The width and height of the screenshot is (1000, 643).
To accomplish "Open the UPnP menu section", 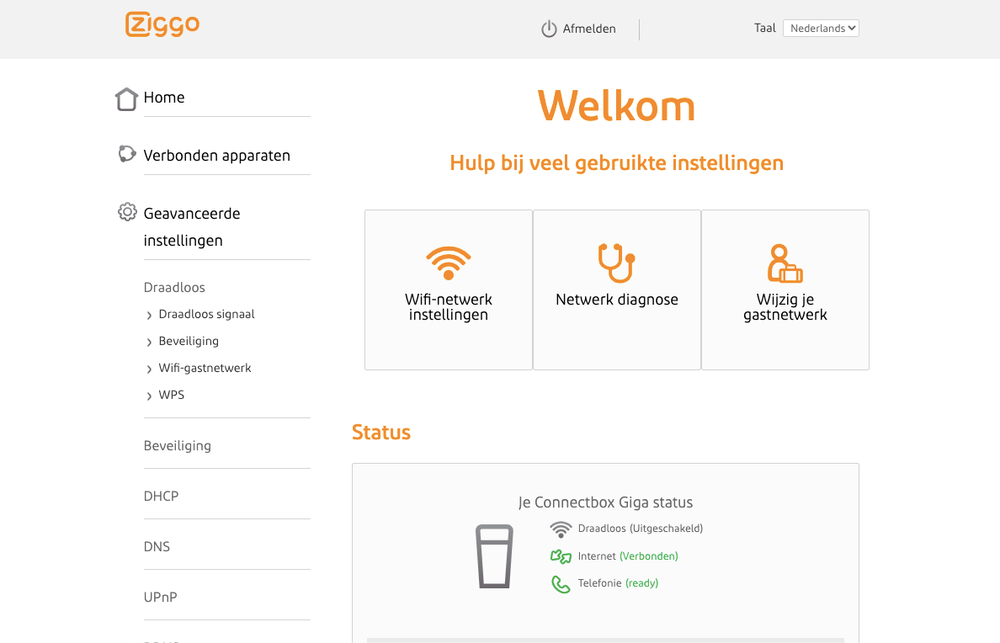I will (160, 597).
